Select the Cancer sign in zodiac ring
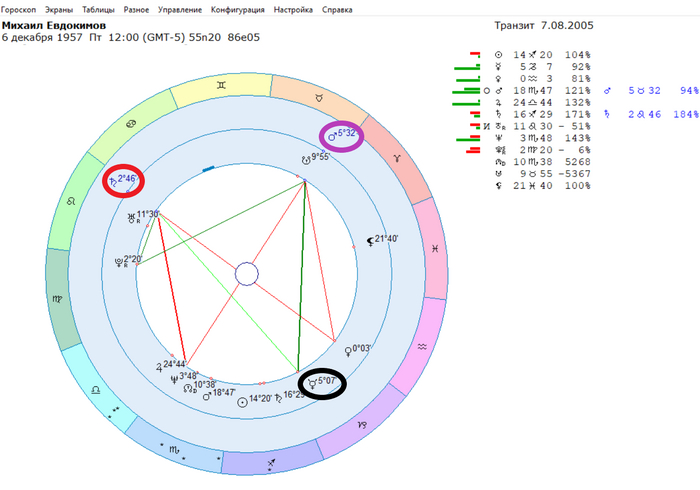The width and height of the screenshot is (700, 490). click(130, 124)
